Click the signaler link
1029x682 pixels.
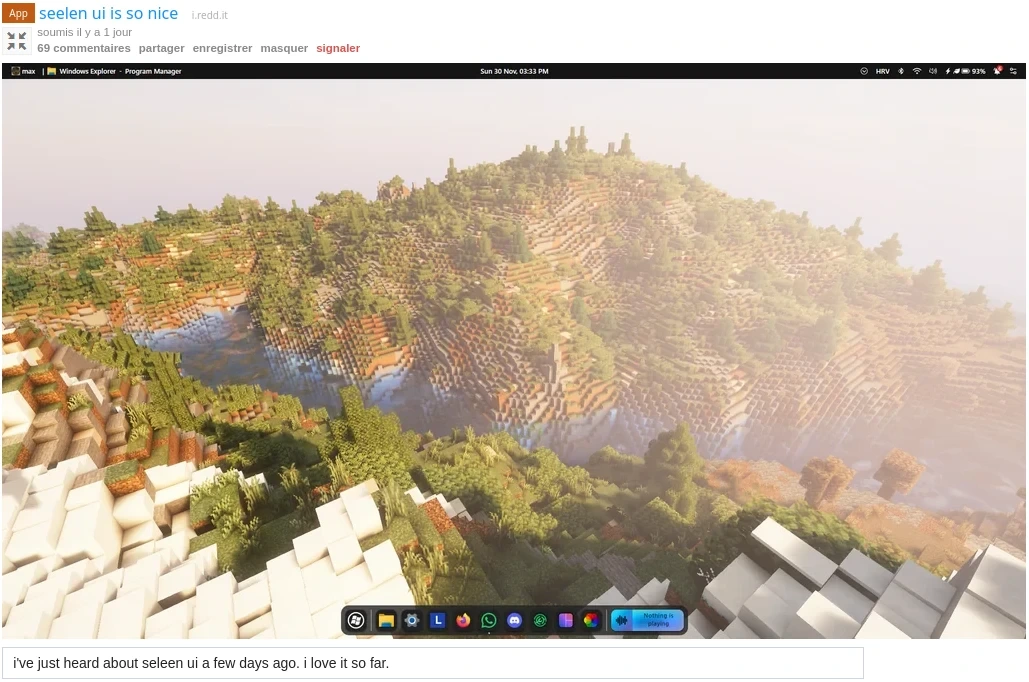pos(338,48)
